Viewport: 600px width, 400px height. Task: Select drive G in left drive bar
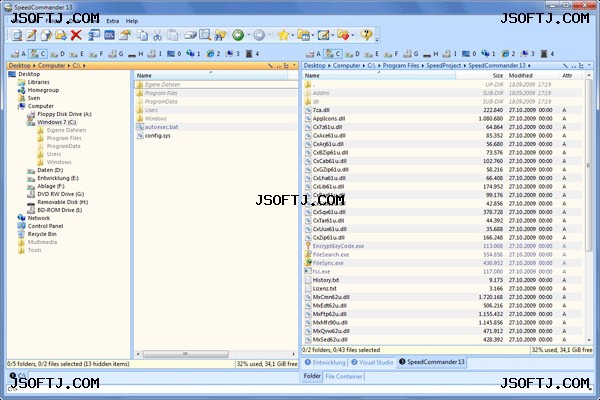coord(116,54)
